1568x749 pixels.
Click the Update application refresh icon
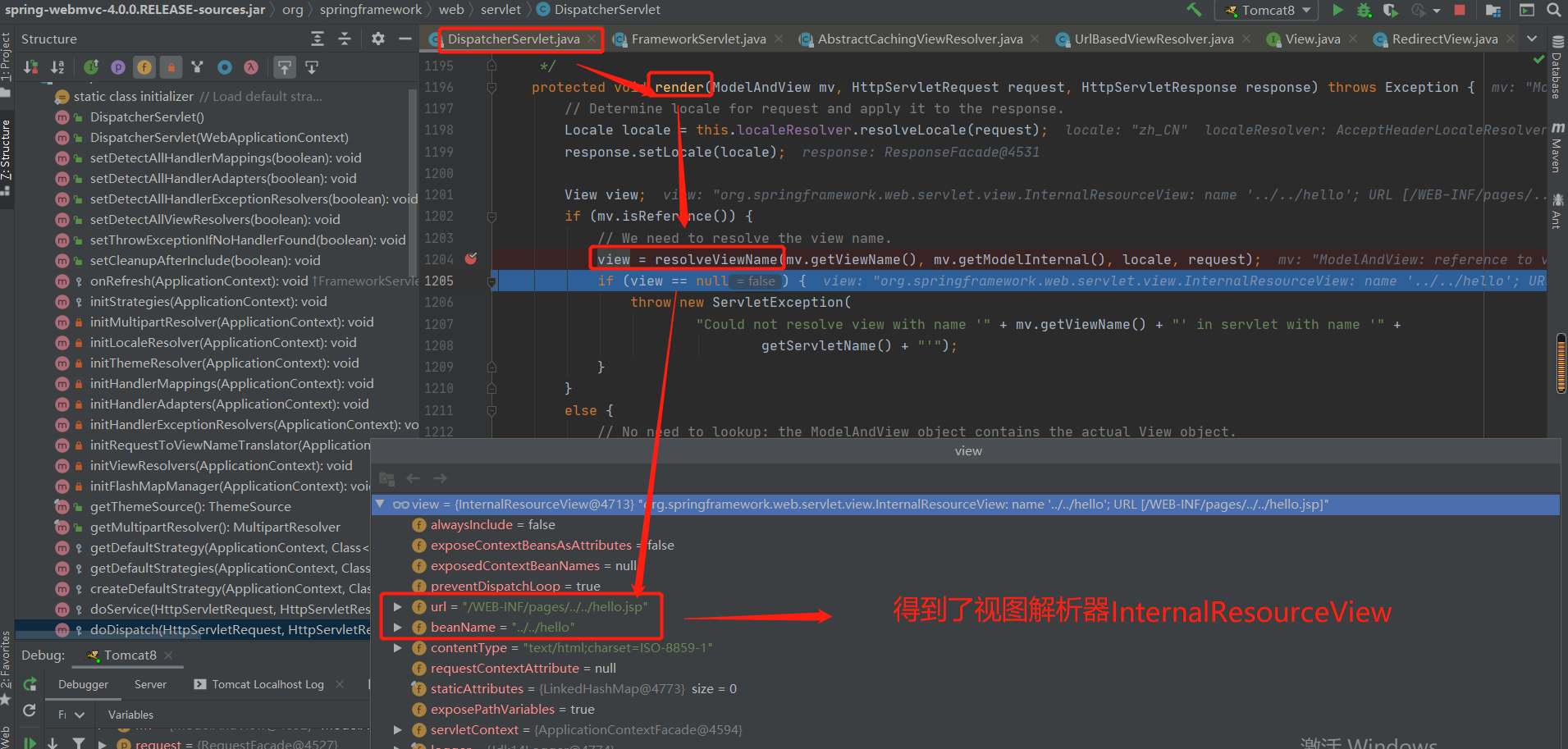30,710
